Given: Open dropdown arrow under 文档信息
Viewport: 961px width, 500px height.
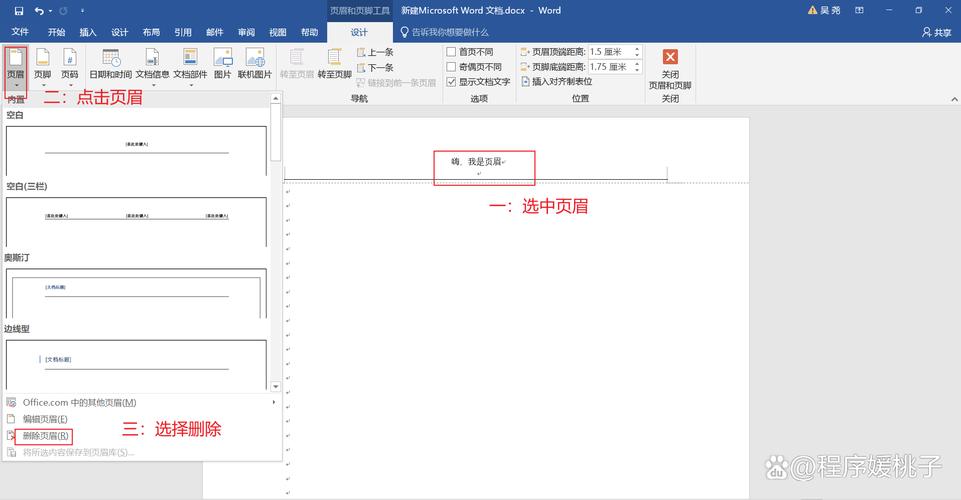Looking at the screenshot, I should coord(153,85).
